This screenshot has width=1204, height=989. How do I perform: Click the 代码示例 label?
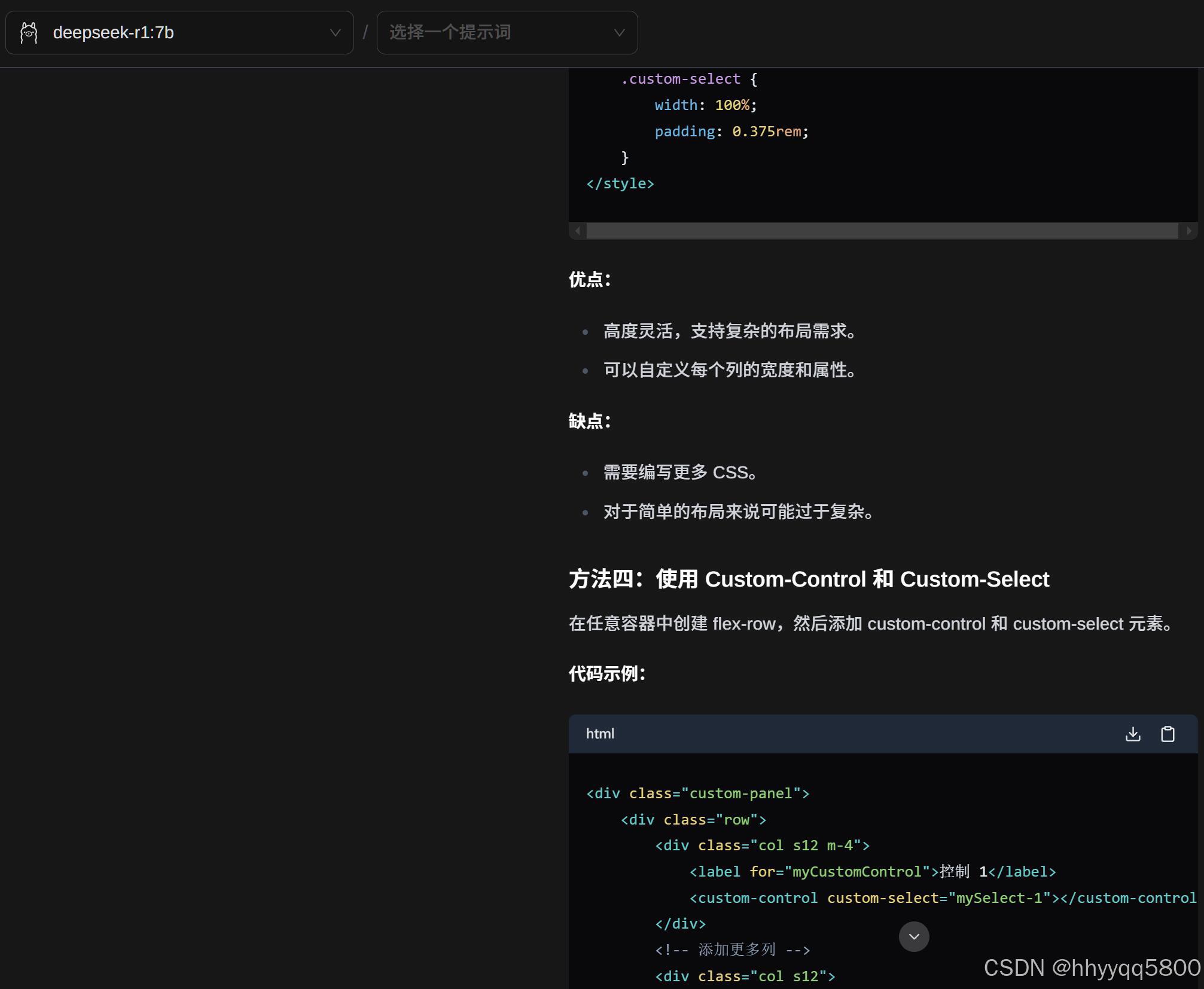click(x=607, y=674)
